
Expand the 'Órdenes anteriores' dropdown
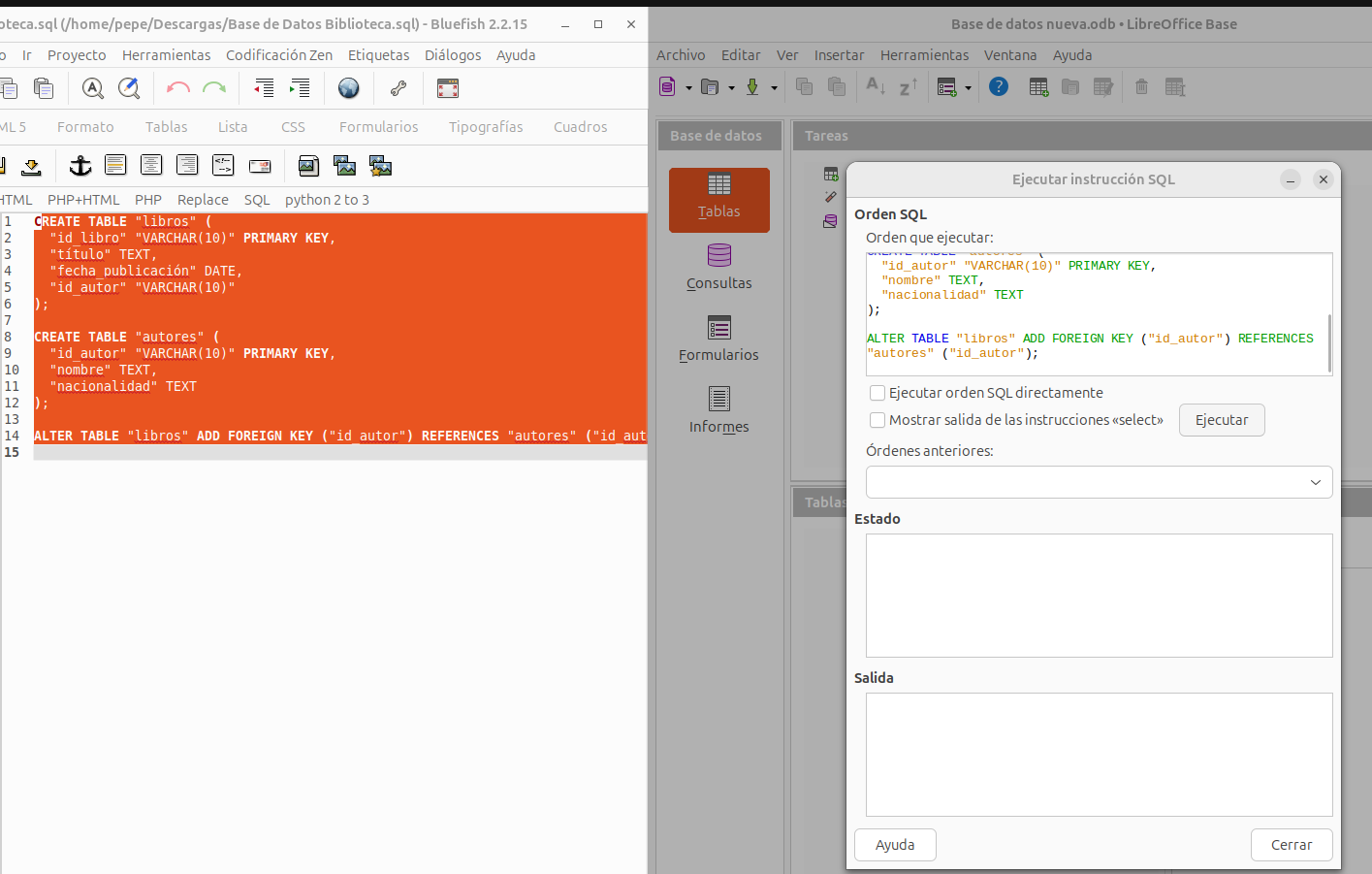click(x=1315, y=482)
